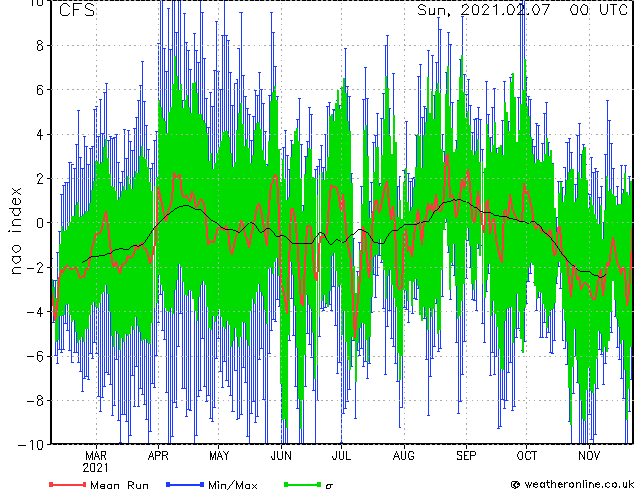Click the y-axis value 6
This screenshot has width=634, height=490.
[x=40, y=90]
